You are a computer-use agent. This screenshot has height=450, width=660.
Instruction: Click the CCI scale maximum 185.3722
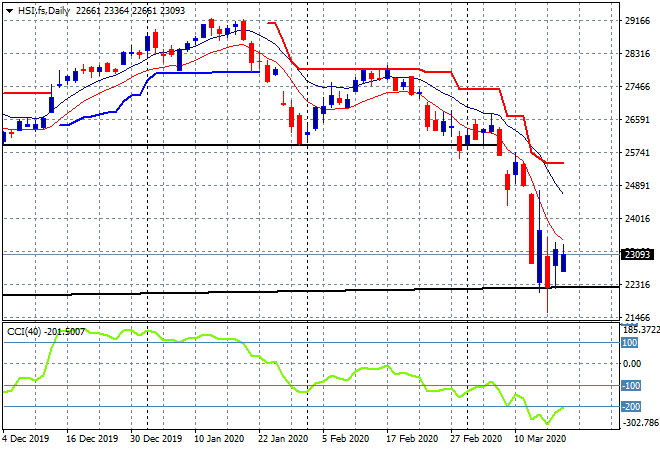(x=641, y=330)
